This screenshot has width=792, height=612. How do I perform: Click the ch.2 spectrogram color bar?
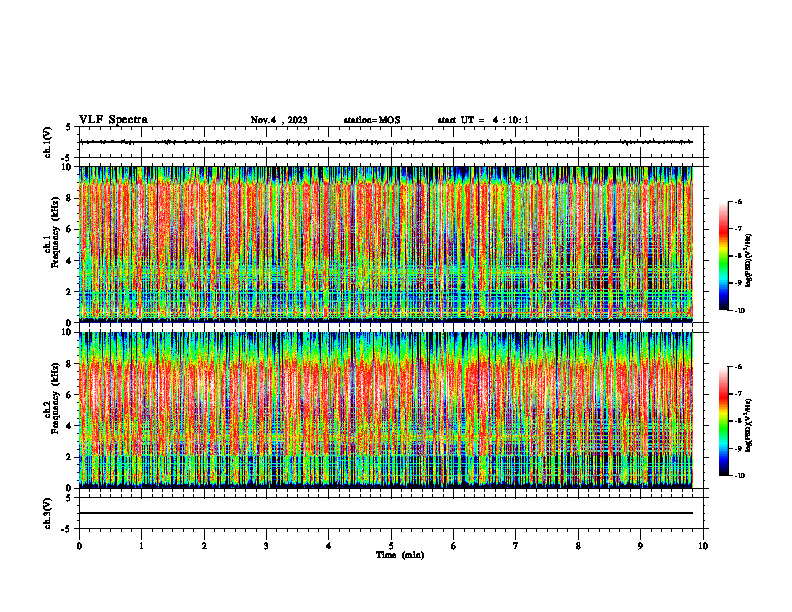pos(724,421)
